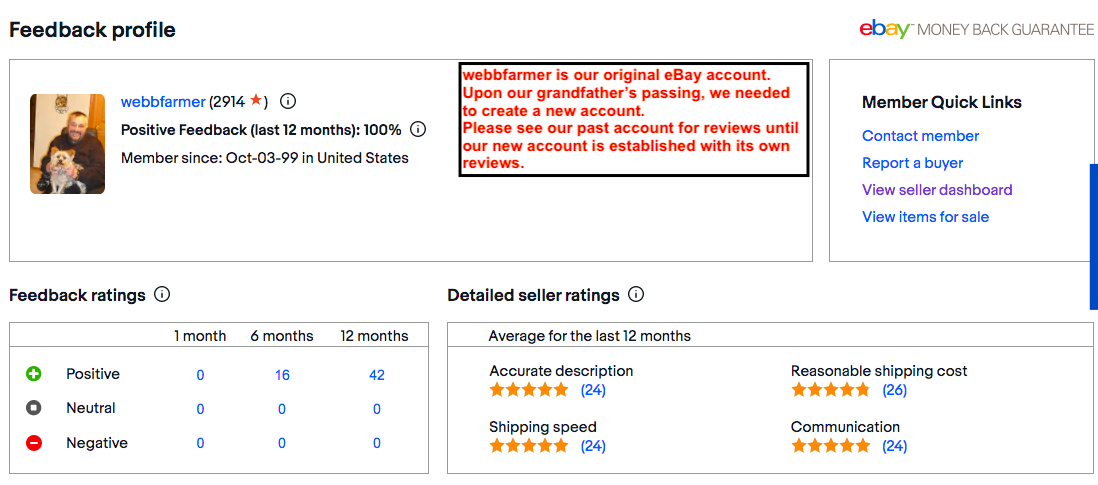Click info icon next to webbfarmer score
This screenshot has width=1098, height=485.
click(x=288, y=101)
